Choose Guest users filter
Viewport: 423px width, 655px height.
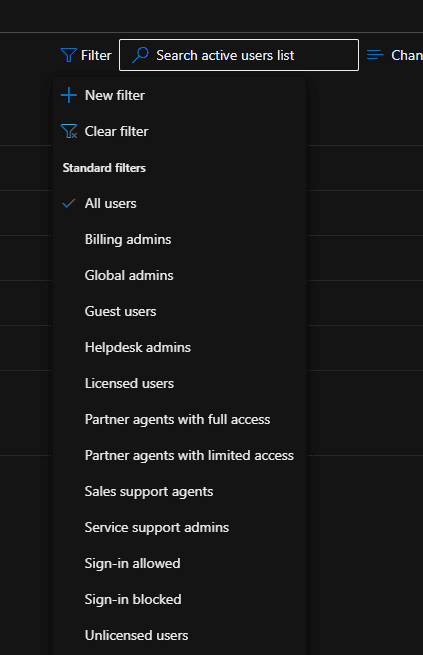[120, 311]
